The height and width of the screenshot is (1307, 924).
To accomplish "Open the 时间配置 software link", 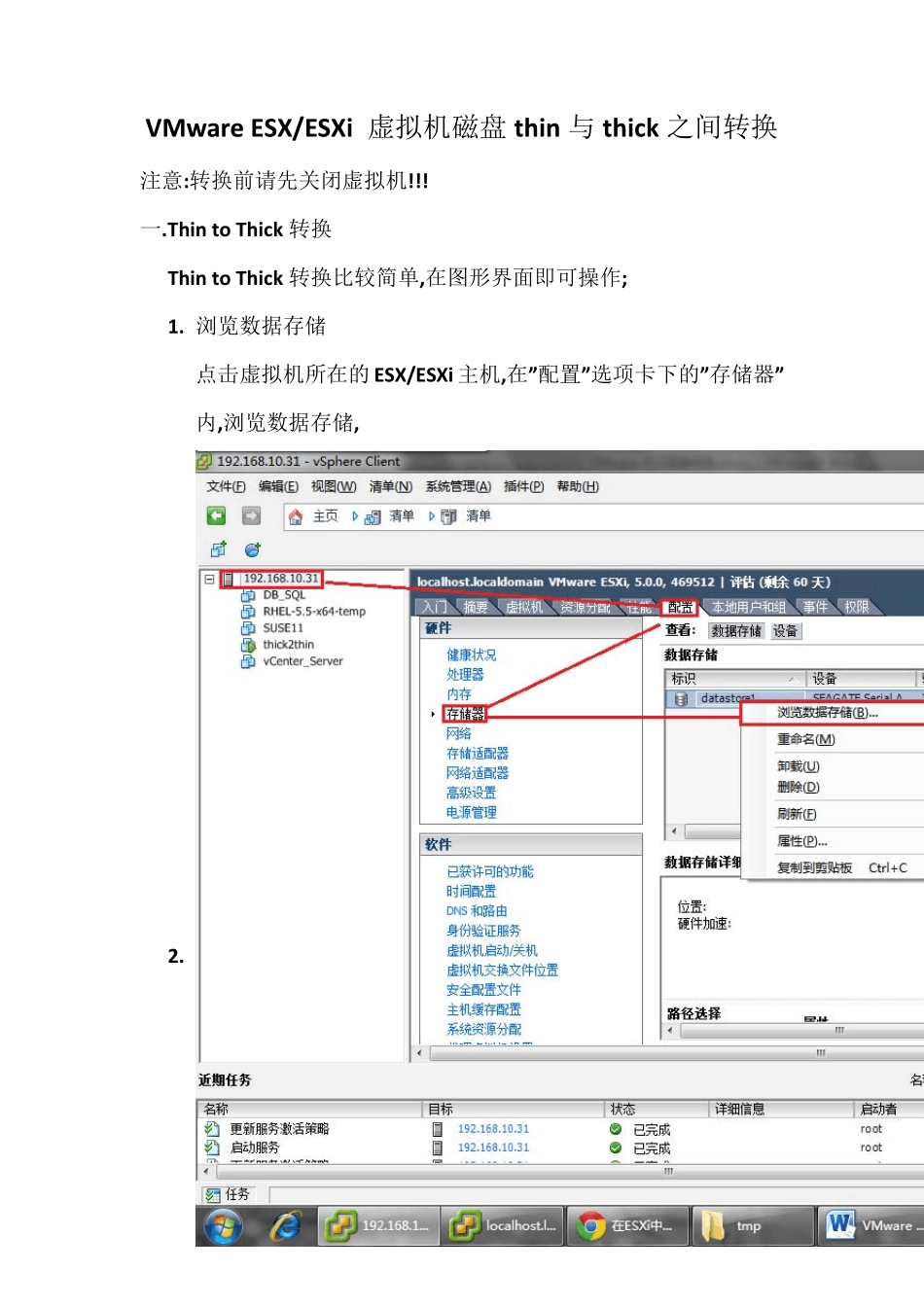I will 472,892.
